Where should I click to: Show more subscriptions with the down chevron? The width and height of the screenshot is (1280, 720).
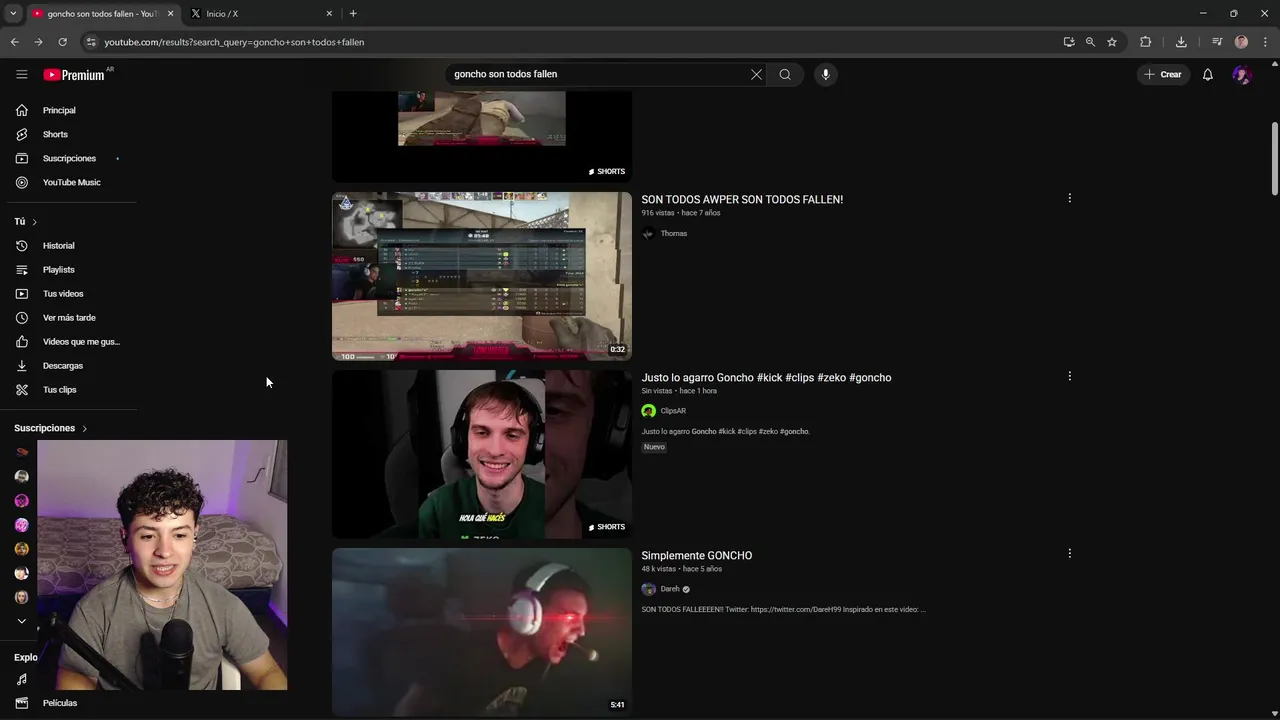[22, 621]
